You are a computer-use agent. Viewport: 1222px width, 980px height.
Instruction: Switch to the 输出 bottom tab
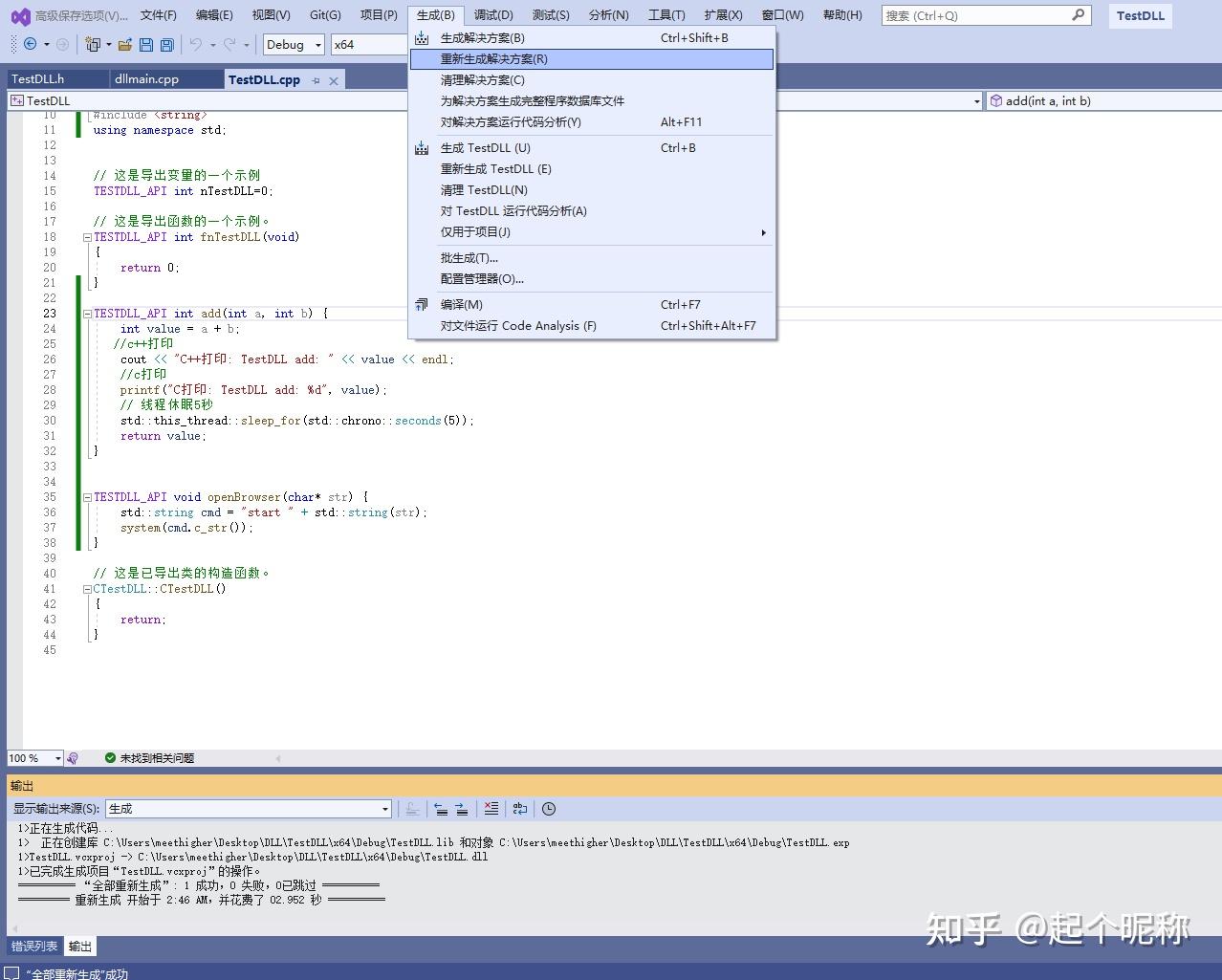[x=80, y=947]
